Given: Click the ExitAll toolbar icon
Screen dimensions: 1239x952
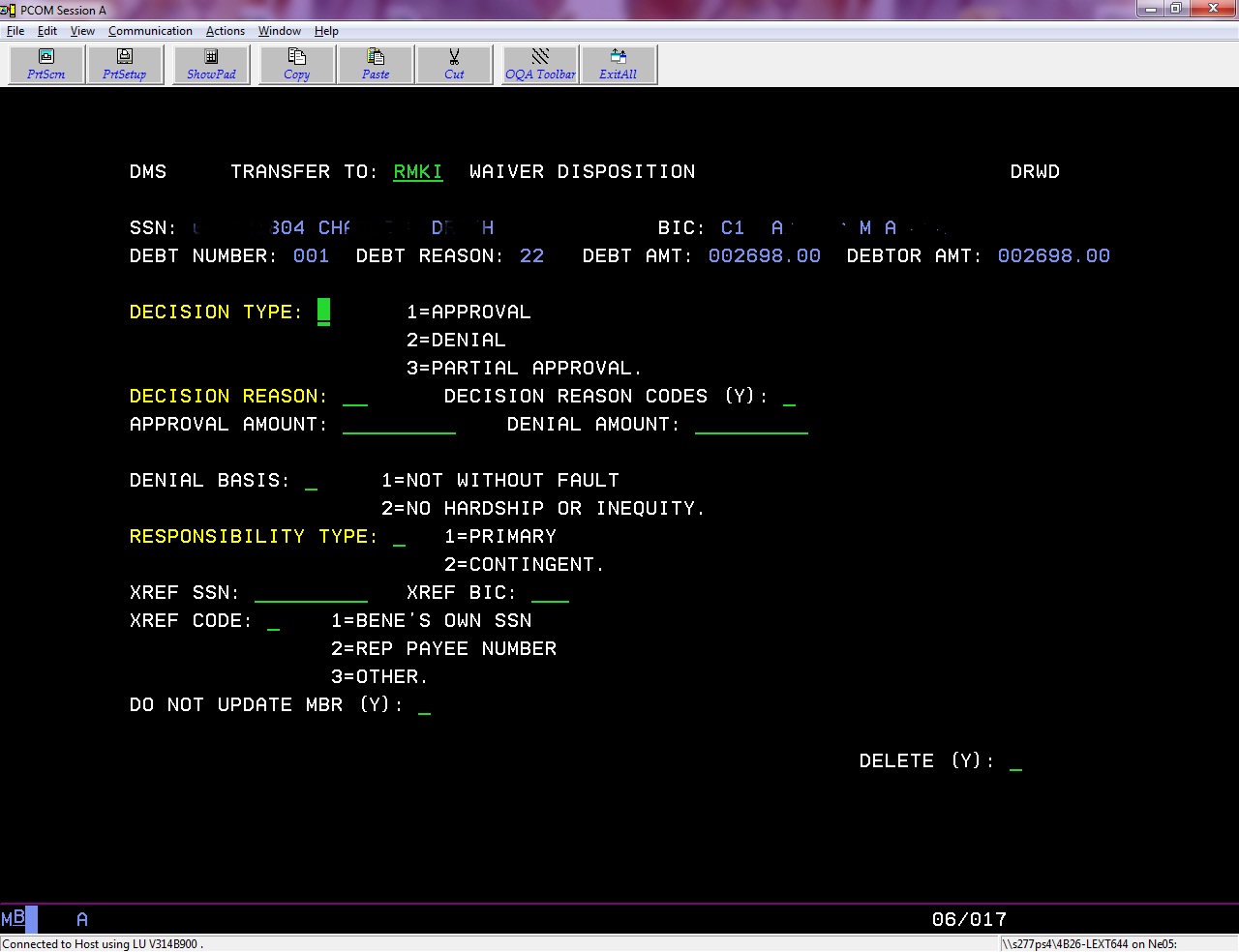Looking at the screenshot, I should 618,64.
